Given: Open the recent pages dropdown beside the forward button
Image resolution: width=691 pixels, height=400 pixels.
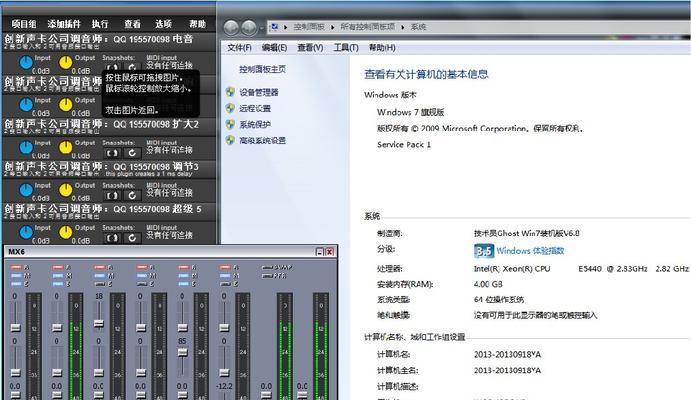Looking at the screenshot, I should [x=262, y=28].
